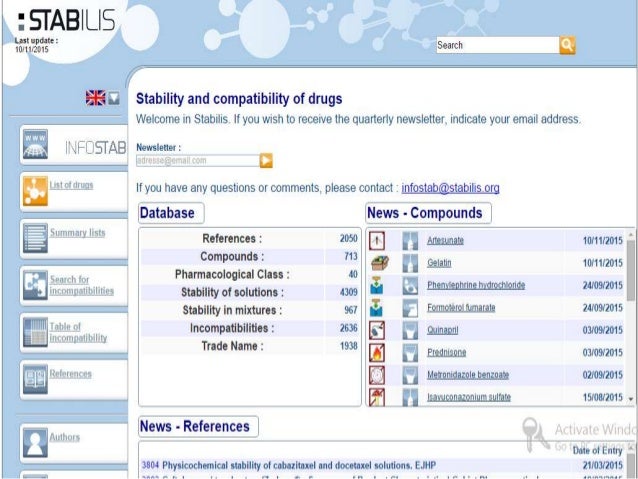Viewport: 638px width, 479px height.
Task: Open the Summary lists link
Action: coord(77,233)
